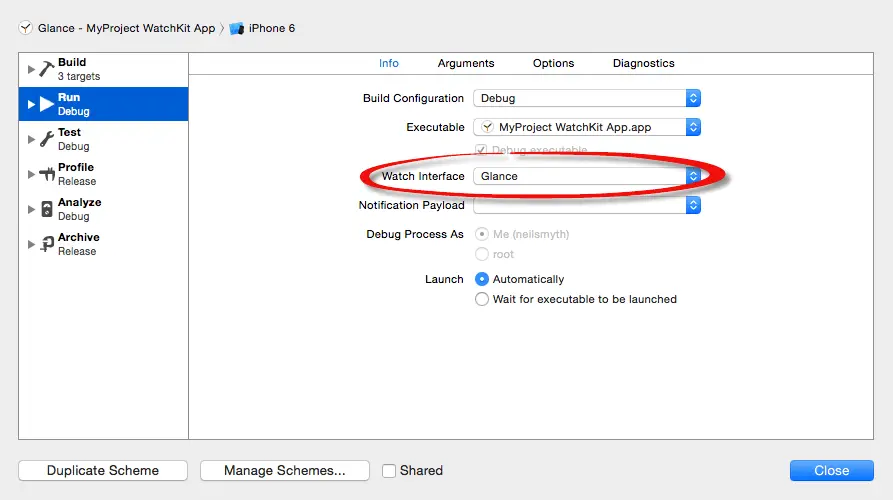The height and width of the screenshot is (500, 893).
Task: Click the Analyze icon
Action: point(47,209)
